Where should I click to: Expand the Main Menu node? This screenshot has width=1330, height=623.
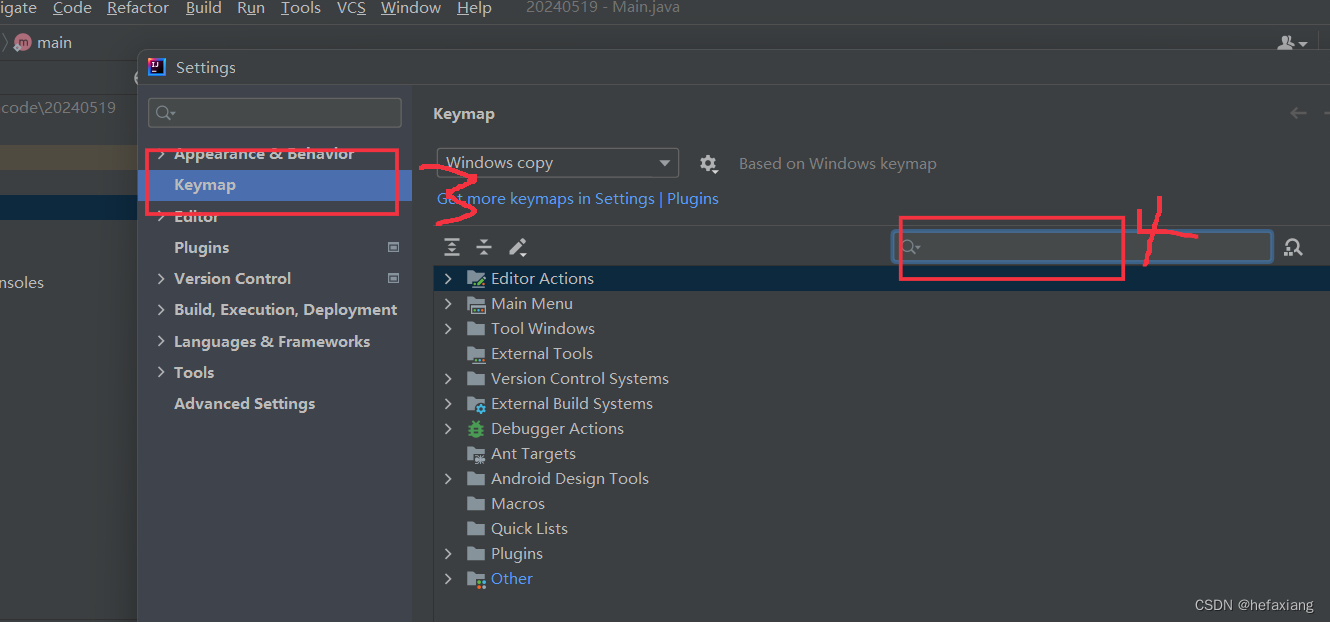coord(448,304)
